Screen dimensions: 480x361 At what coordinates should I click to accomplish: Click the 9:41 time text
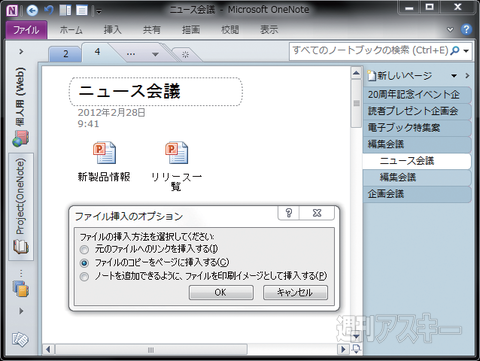(x=88, y=124)
